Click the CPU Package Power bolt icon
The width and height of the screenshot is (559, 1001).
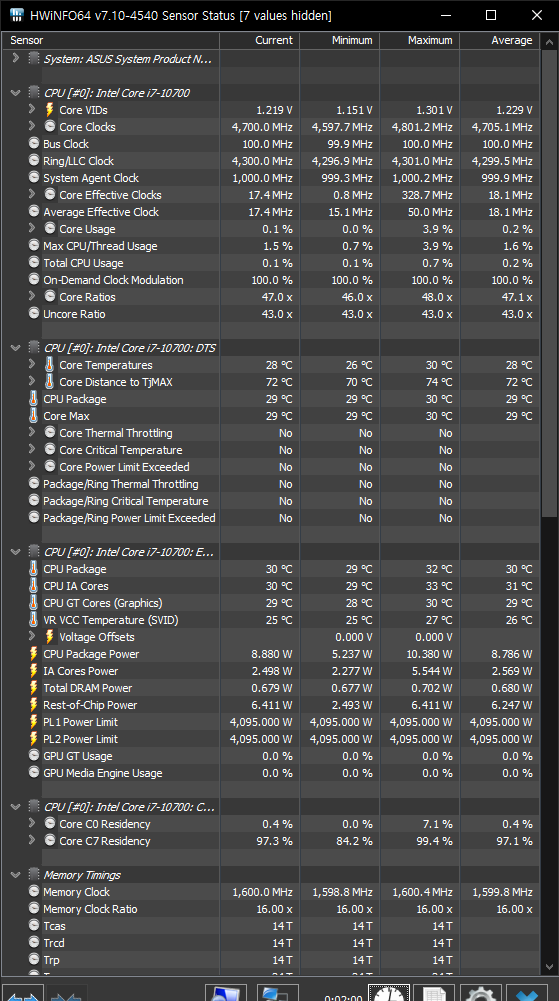[x=34, y=654]
